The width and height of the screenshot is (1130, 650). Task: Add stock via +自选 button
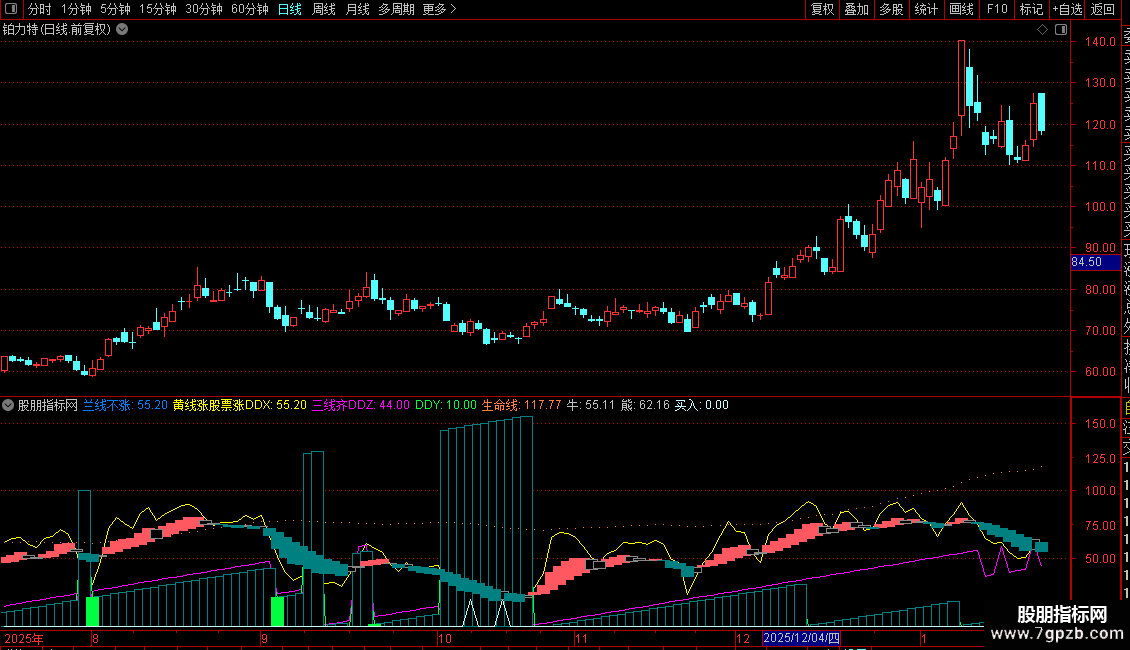[1067, 9]
